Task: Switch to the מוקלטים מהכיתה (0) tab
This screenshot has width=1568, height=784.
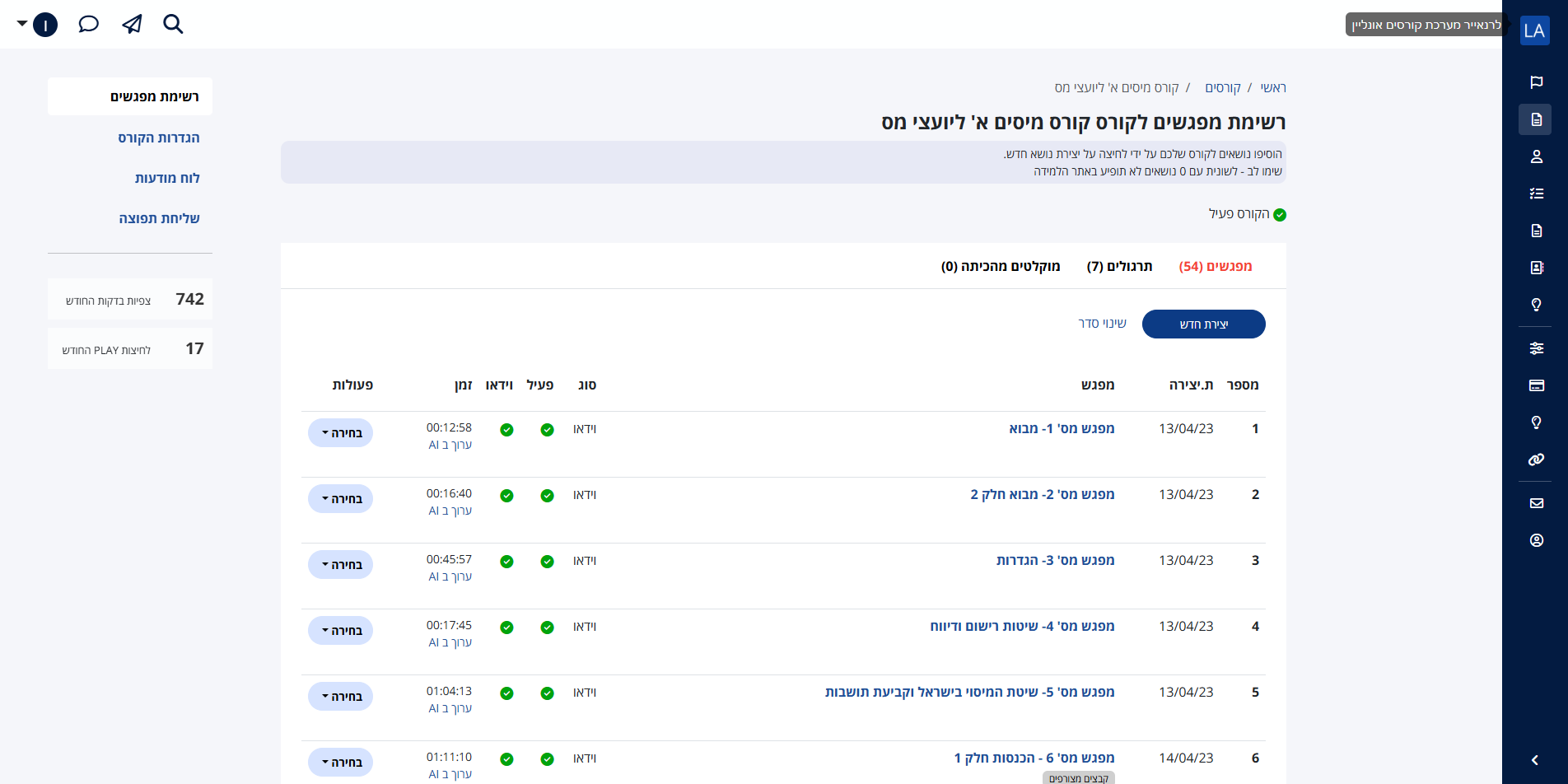Action: [1000, 266]
